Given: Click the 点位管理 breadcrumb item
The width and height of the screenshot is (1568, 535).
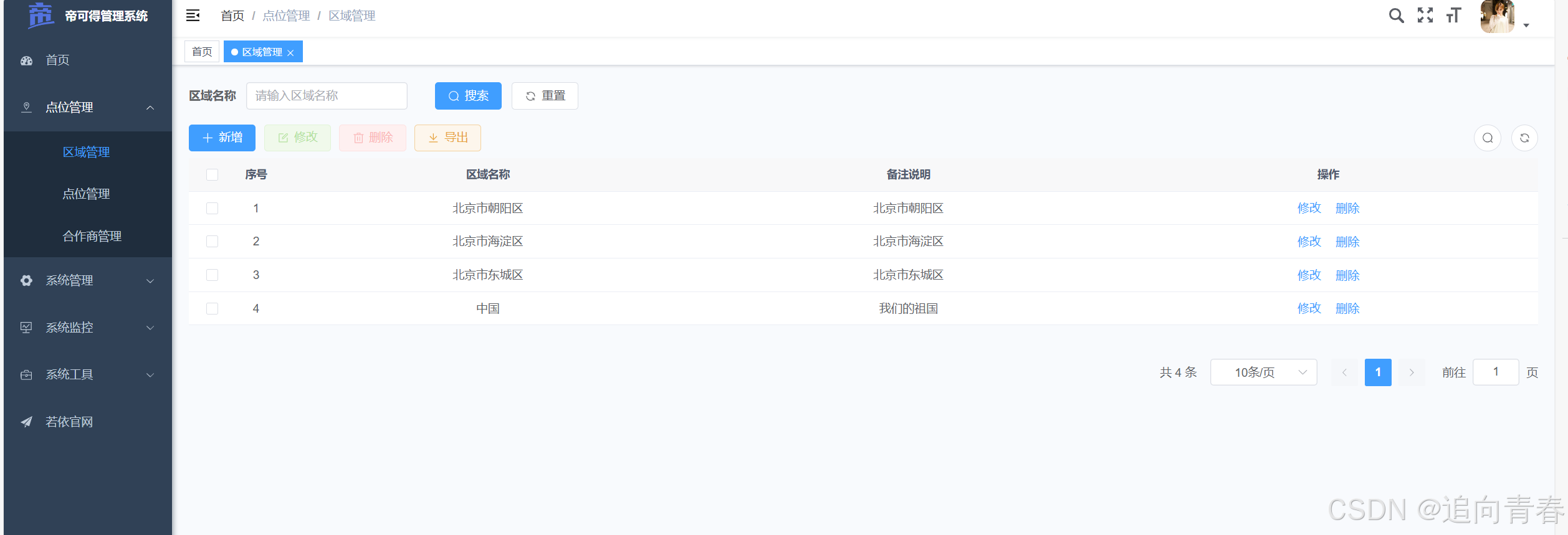Looking at the screenshot, I should tap(286, 16).
